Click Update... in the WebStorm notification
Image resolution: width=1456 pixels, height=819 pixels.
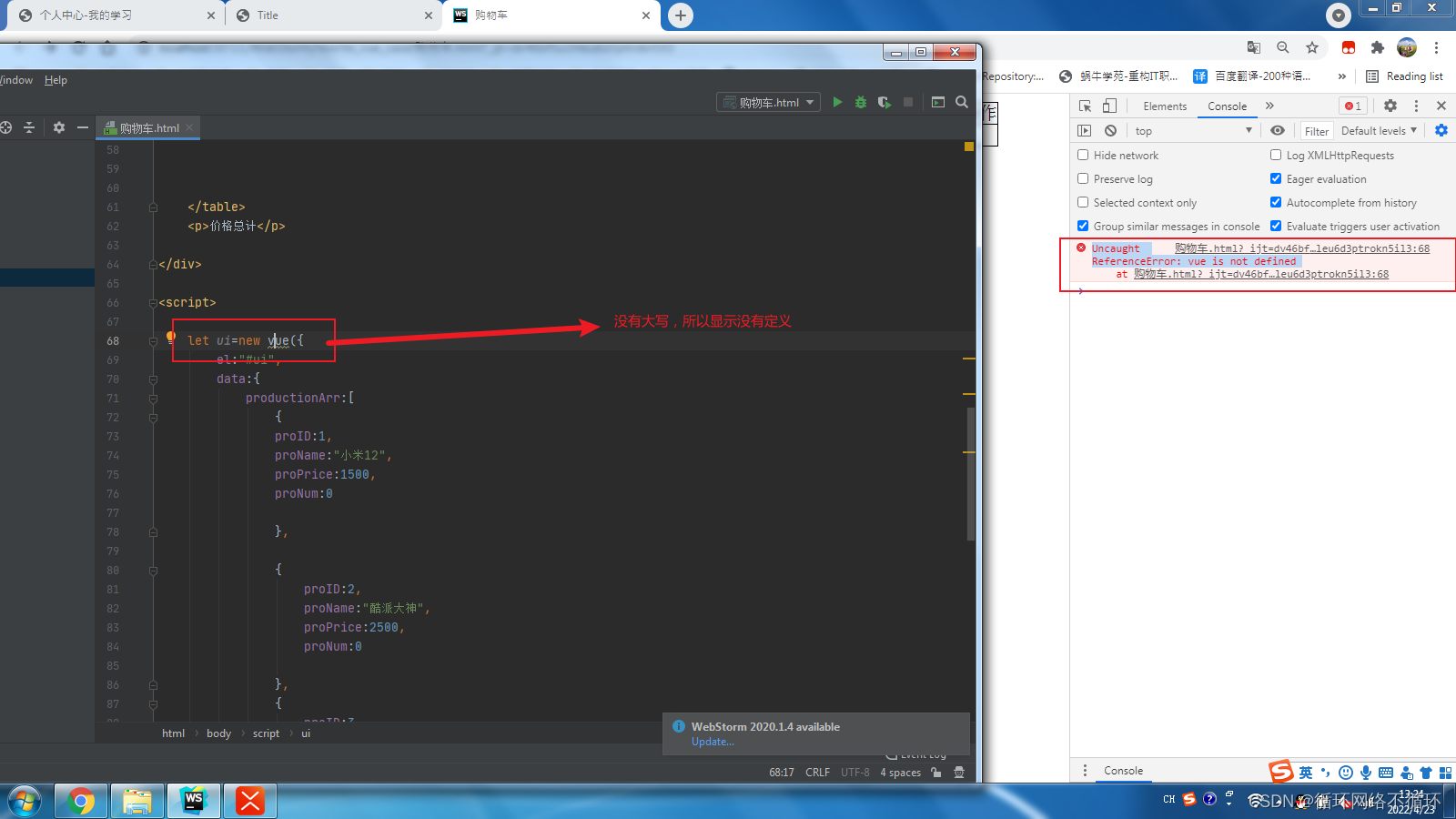pyautogui.click(x=713, y=742)
